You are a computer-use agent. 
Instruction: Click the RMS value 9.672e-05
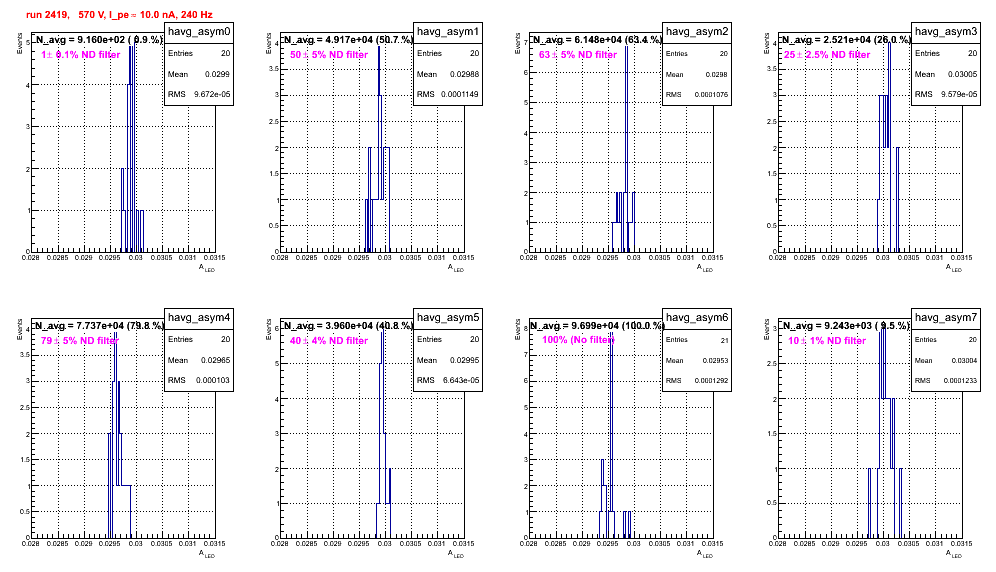coord(212,94)
